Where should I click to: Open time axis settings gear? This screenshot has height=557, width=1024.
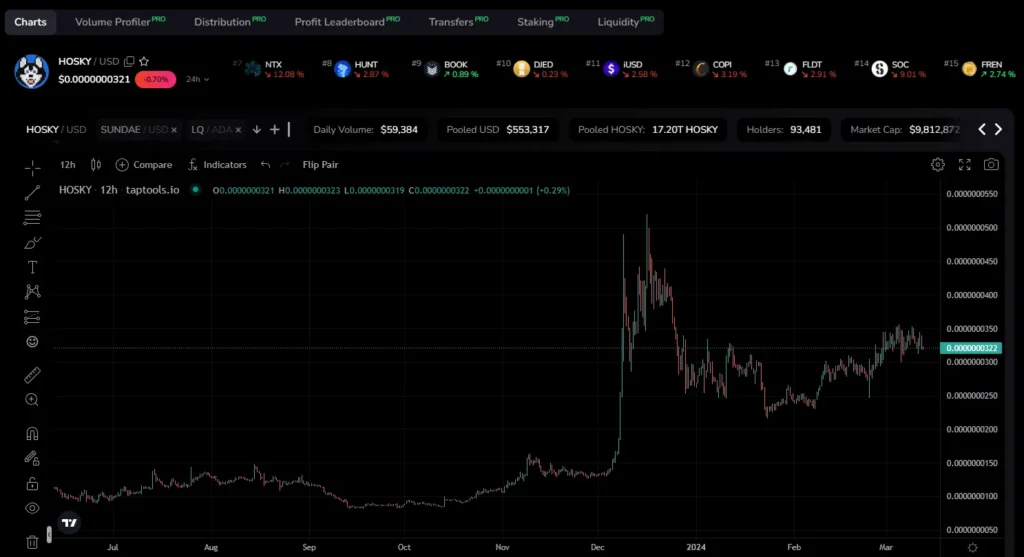tap(972, 547)
